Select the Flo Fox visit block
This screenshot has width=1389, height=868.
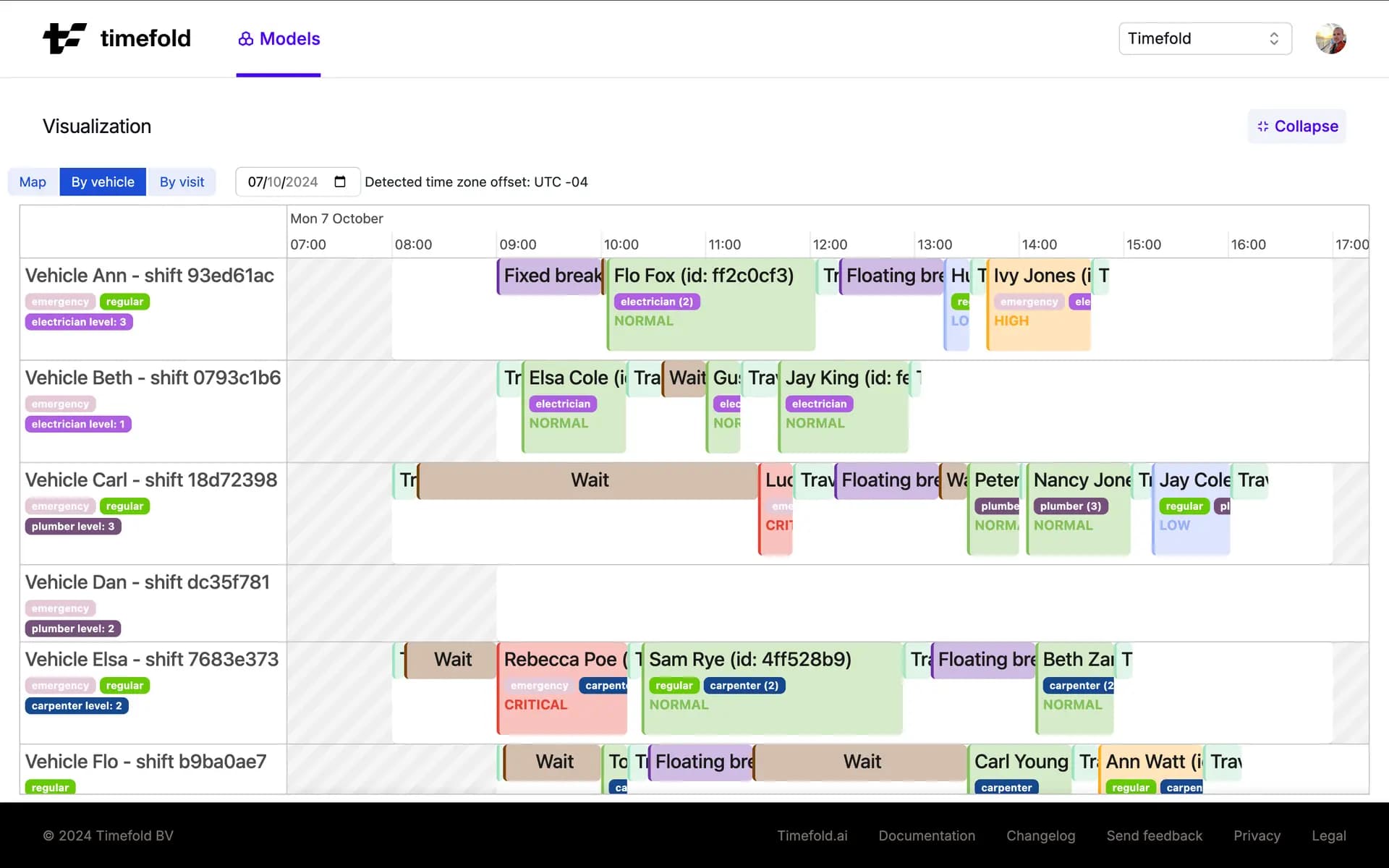pos(710,304)
